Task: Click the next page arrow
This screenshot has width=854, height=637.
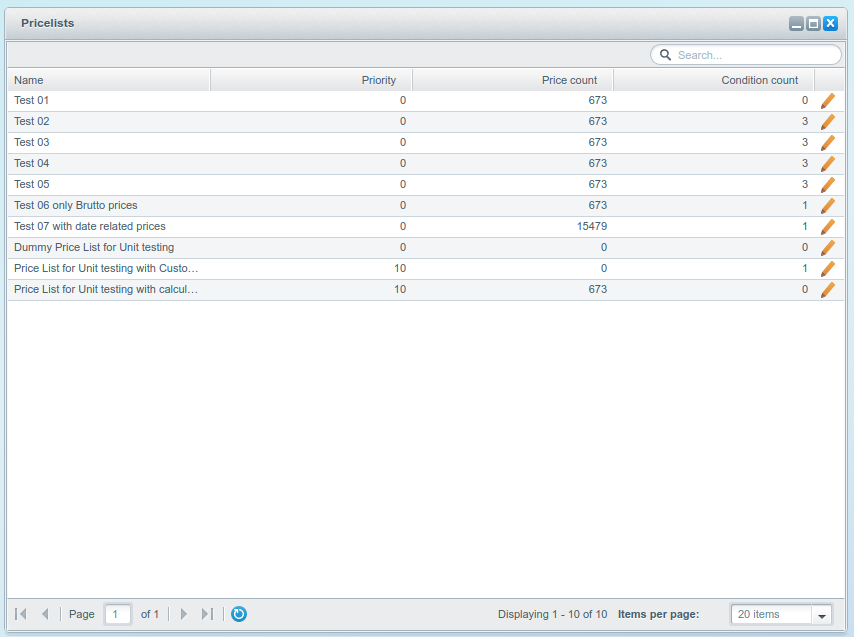Action: coord(184,614)
